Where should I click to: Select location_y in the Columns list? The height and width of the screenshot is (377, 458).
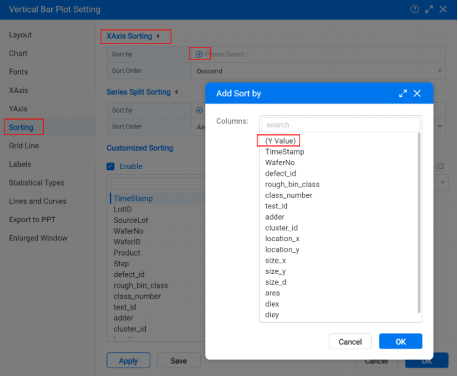[282, 250]
